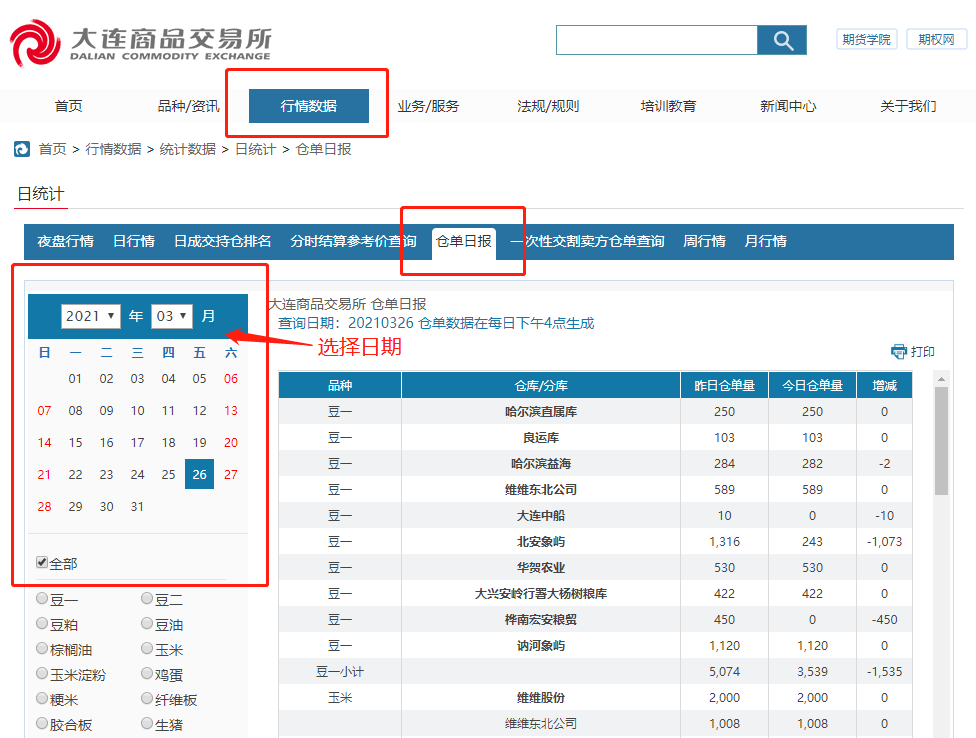The image size is (976, 738).
Task: Click the breadcrumb home icon
Action: pos(22,149)
